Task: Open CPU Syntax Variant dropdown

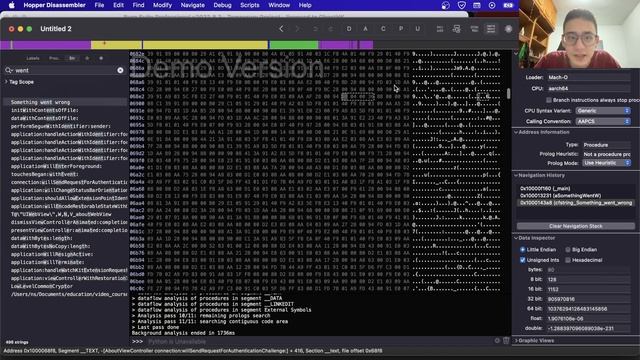Action: (x=603, y=111)
